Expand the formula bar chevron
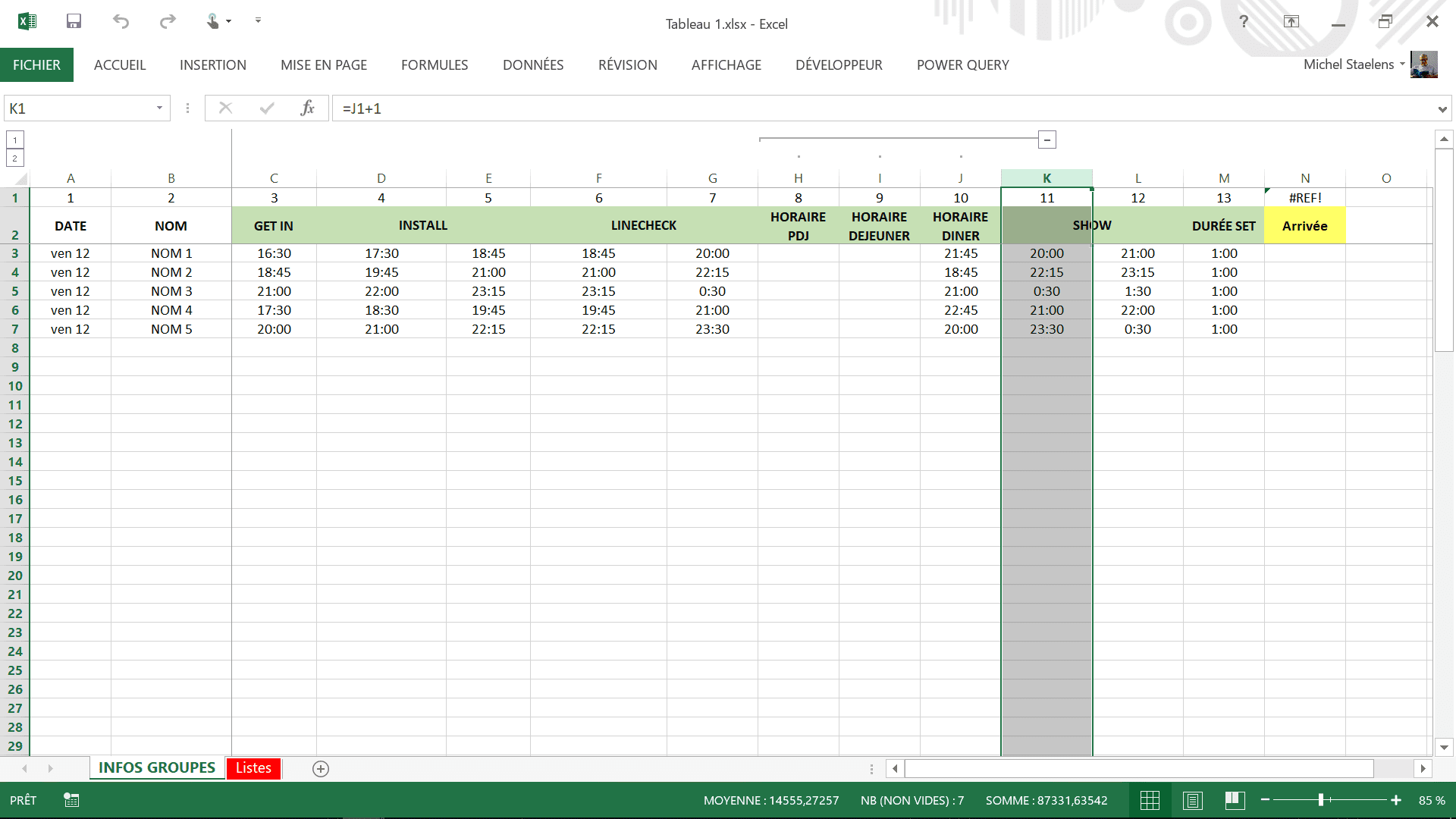1456x819 pixels. coord(1442,109)
